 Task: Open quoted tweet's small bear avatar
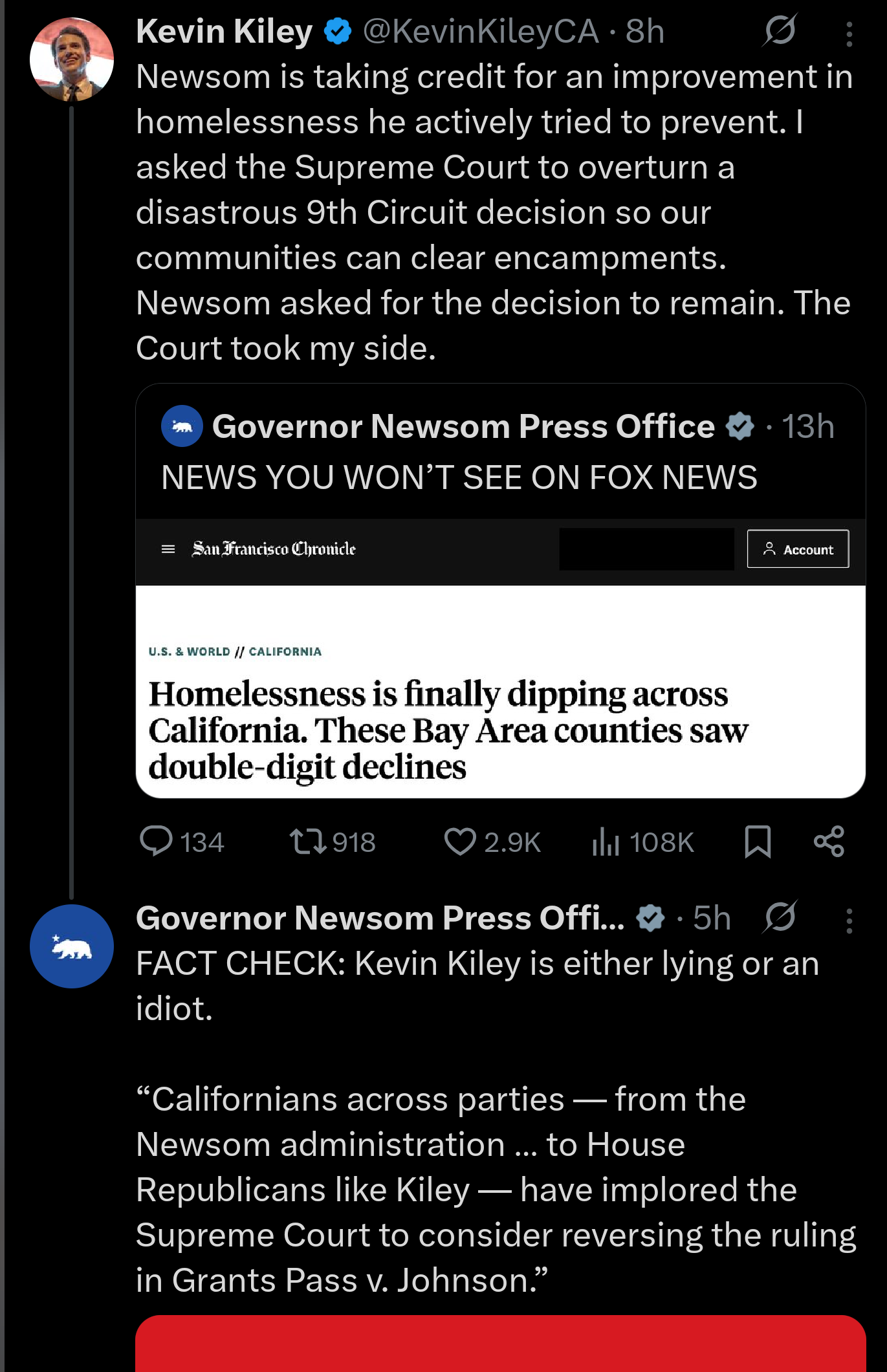coord(182,426)
